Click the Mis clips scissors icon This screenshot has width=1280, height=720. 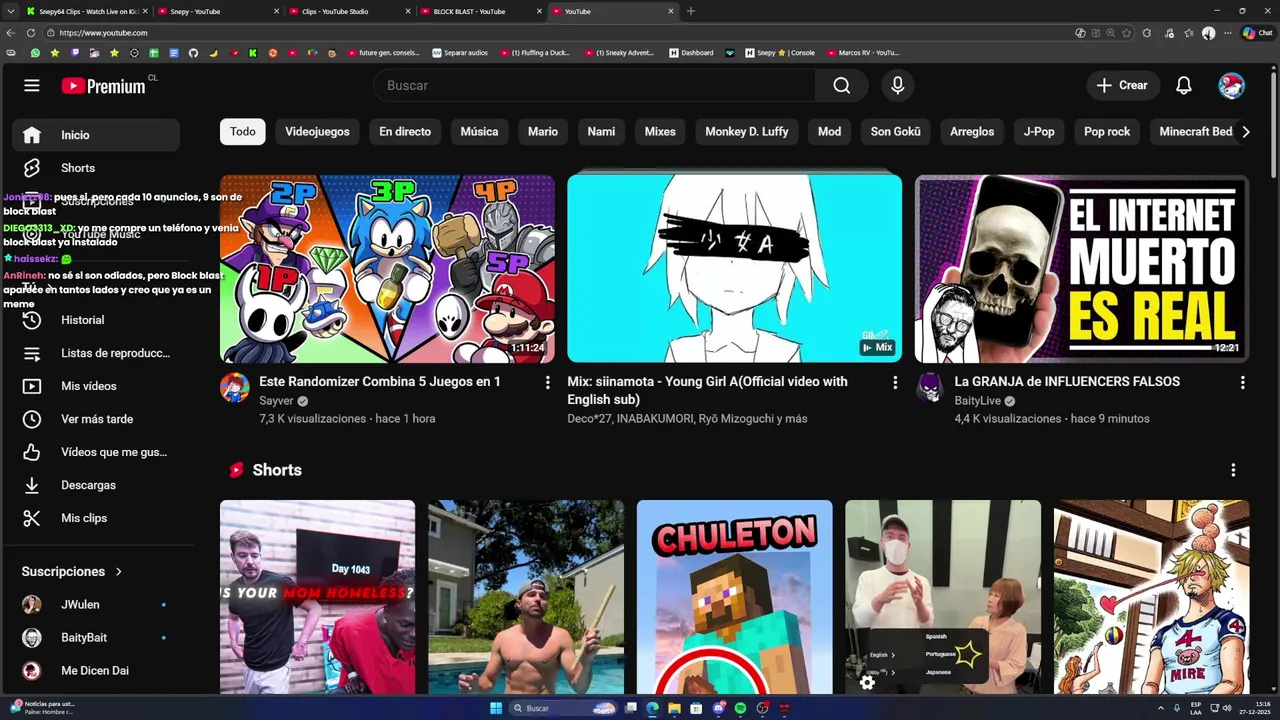32,518
